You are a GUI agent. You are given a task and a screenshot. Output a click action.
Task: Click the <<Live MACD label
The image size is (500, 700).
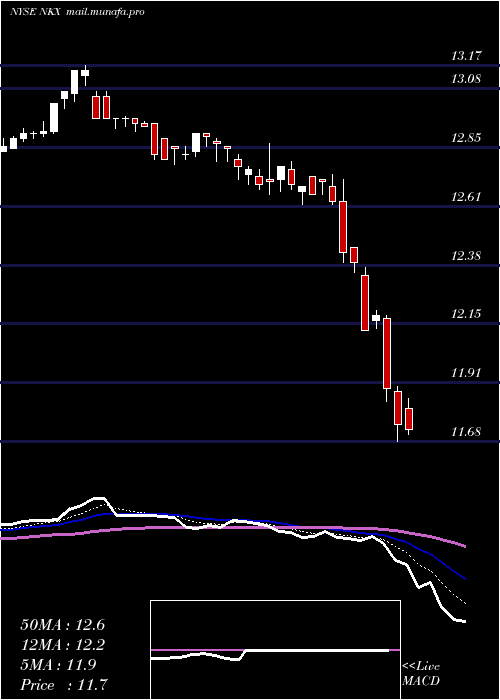(421, 674)
